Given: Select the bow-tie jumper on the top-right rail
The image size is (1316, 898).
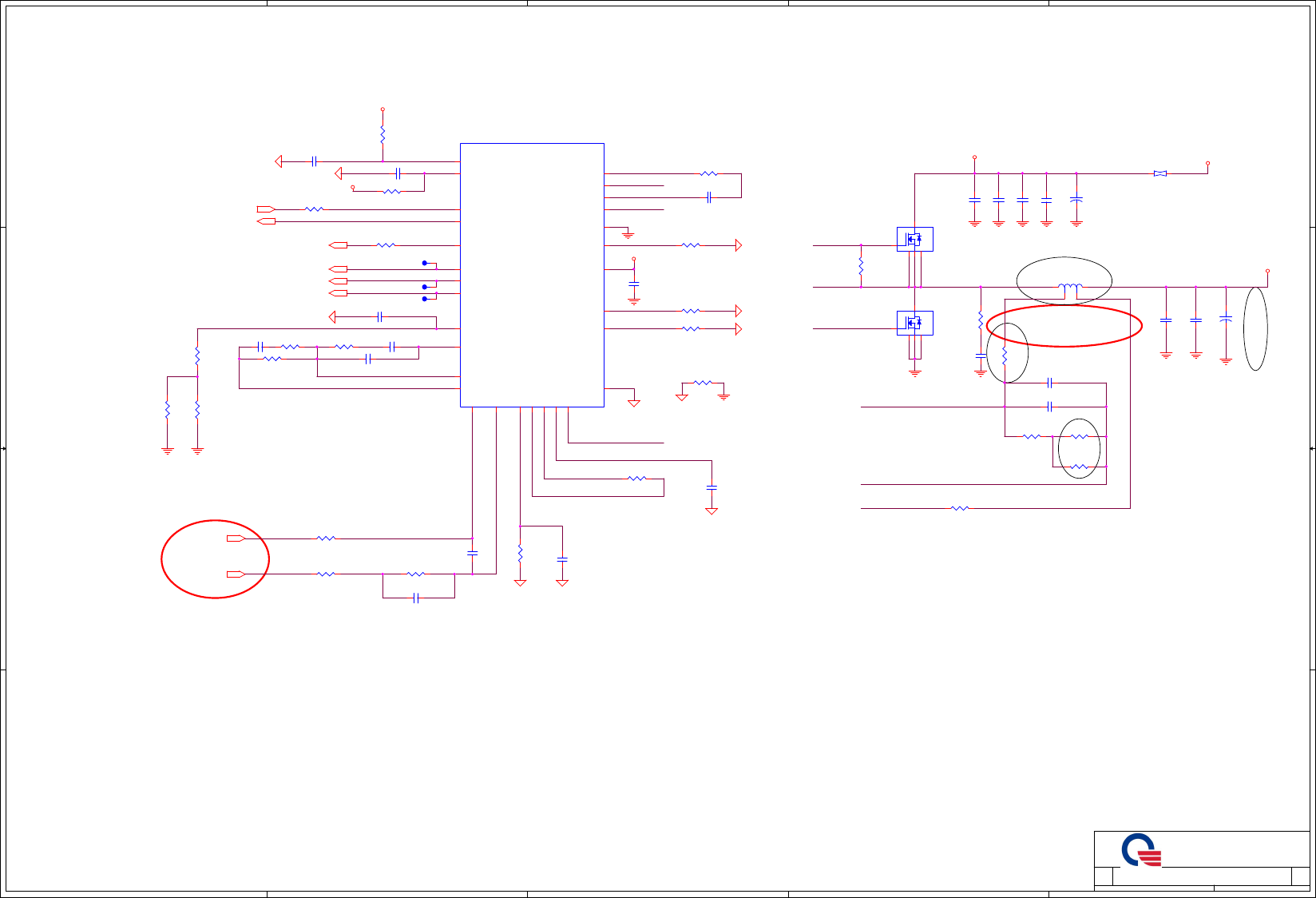Looking at the screenshot, I should coord(1160,173).
